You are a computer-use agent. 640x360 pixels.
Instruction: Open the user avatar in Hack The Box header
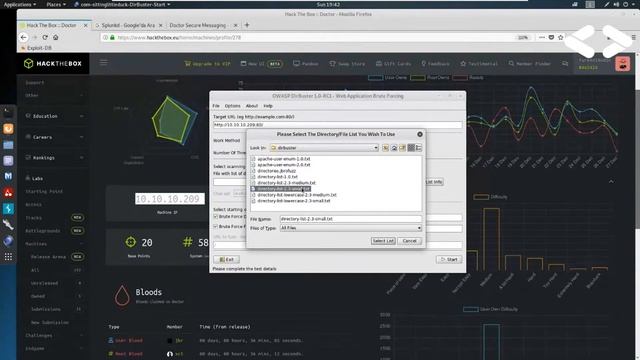coord(622,64)
